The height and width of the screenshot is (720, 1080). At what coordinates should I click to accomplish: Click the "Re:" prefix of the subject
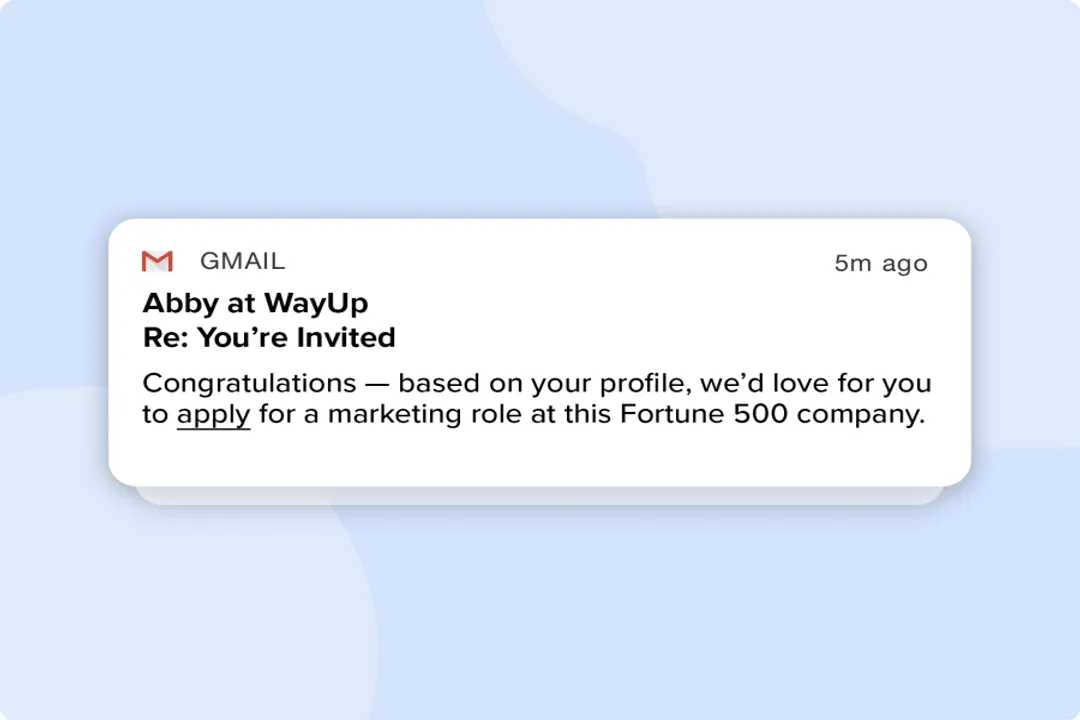pyautogui.click(x=166, y=338)
